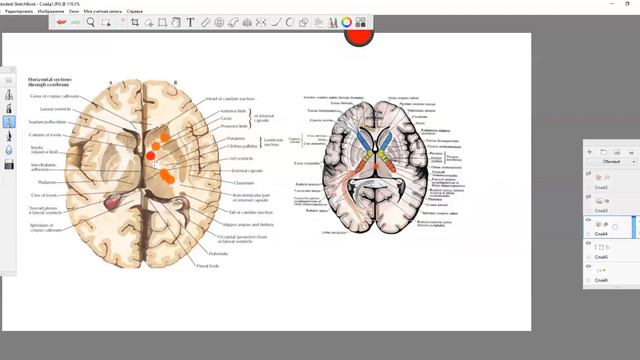Toggle visibility of layer Слой4
The height and width of the screenshot is (360, 640).
click(x=589, y=220)
